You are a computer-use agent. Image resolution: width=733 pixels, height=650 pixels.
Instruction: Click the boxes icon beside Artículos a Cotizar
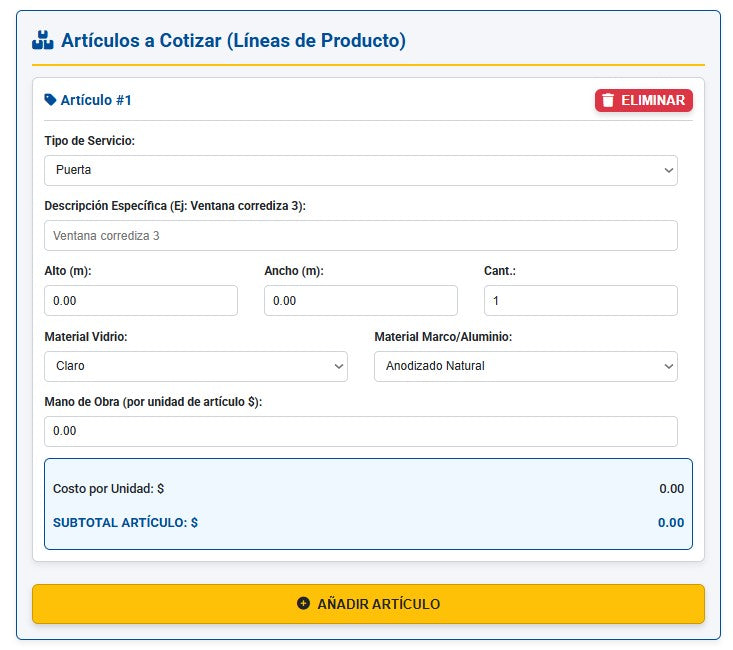point(43,40)
